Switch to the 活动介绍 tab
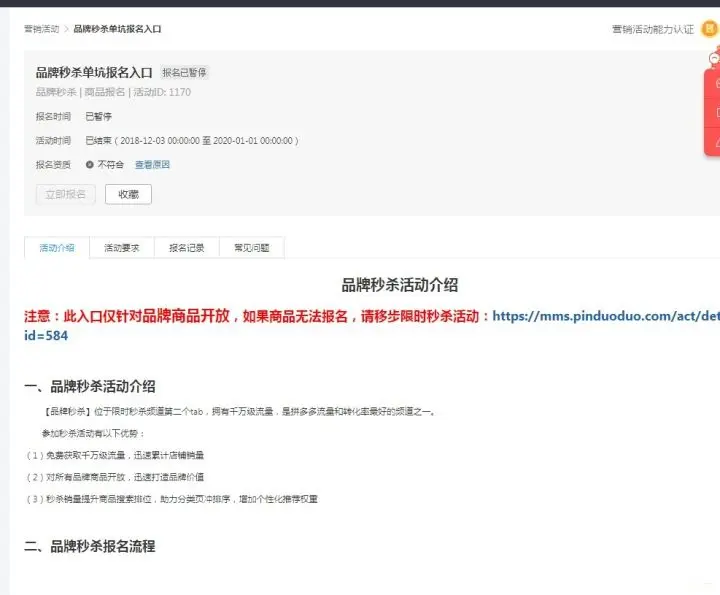This screenshot has width=720, height=595. pyautogui.click(x=57, y=248)
